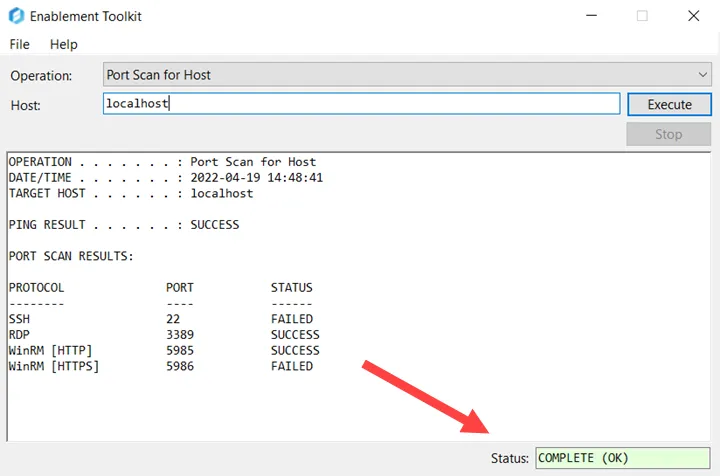The image size is (720, 476).
Task: Click port 3389 in RDP row
Action: coord(180,335)
